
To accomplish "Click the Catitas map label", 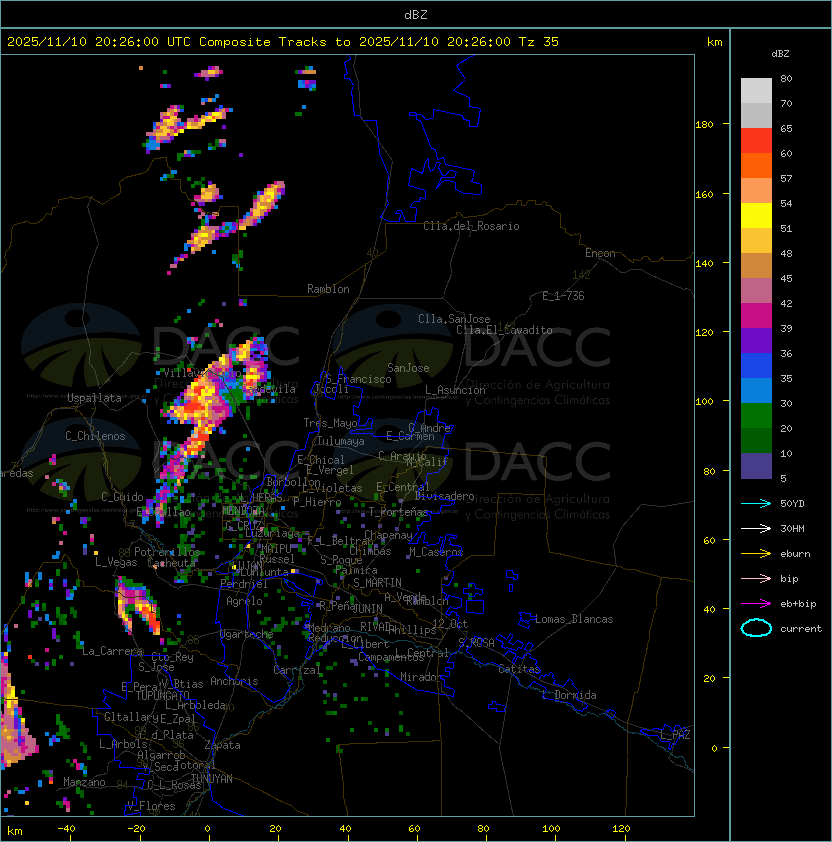I will tap(519, 669).
